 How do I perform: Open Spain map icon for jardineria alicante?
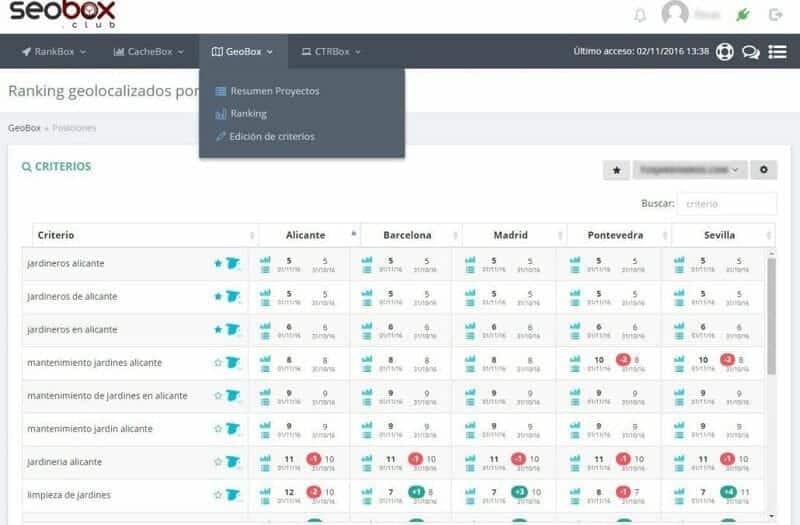coord(233,462)
